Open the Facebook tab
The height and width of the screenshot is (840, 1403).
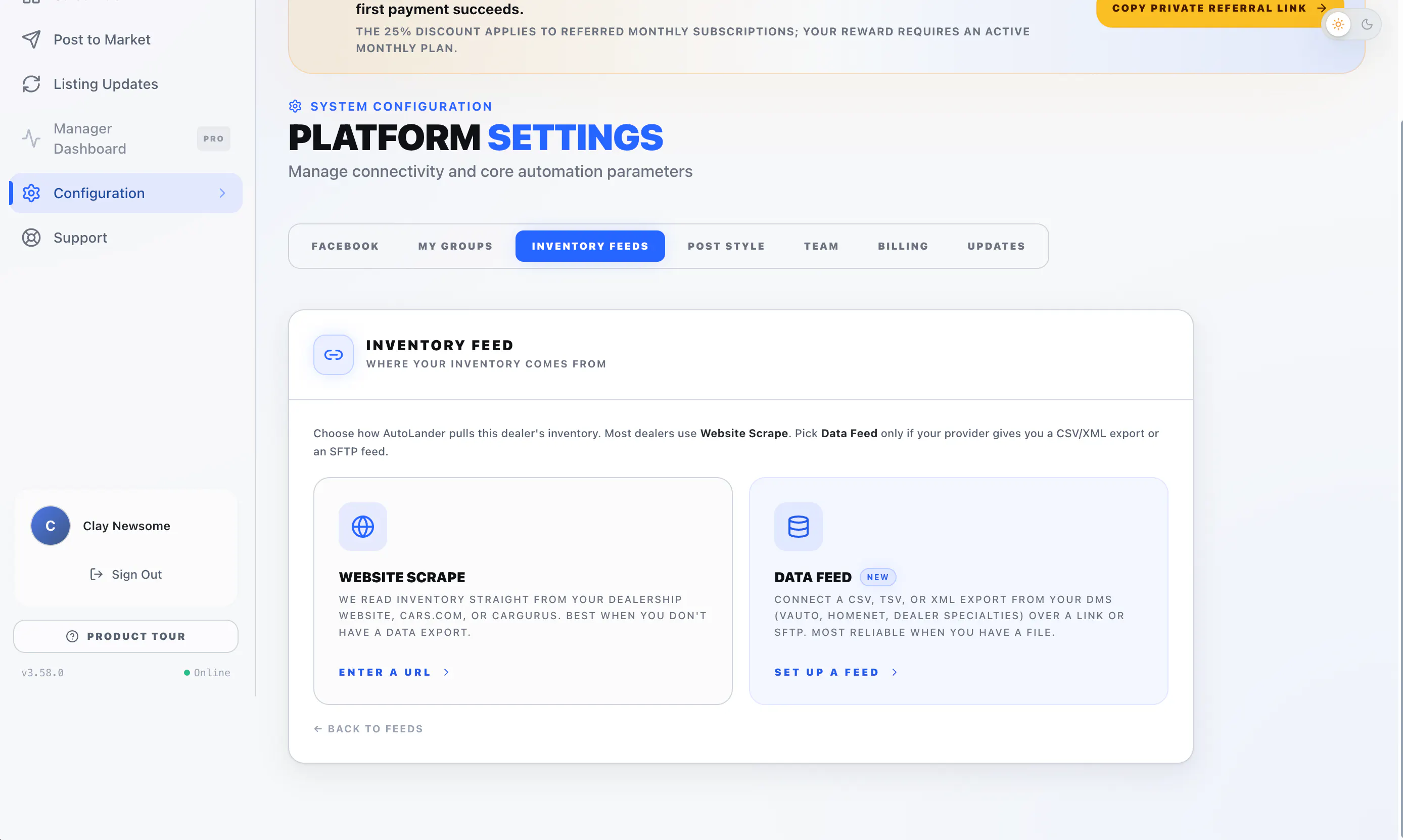click(345, 246)
